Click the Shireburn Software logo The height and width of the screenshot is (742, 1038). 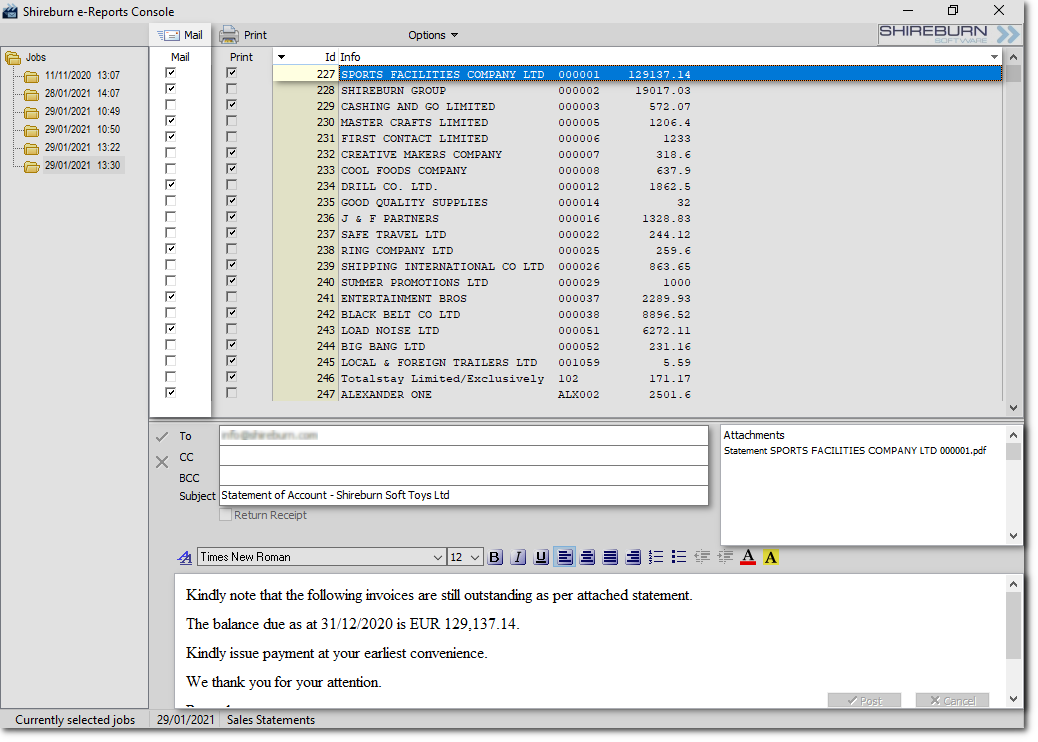(949, 34)
